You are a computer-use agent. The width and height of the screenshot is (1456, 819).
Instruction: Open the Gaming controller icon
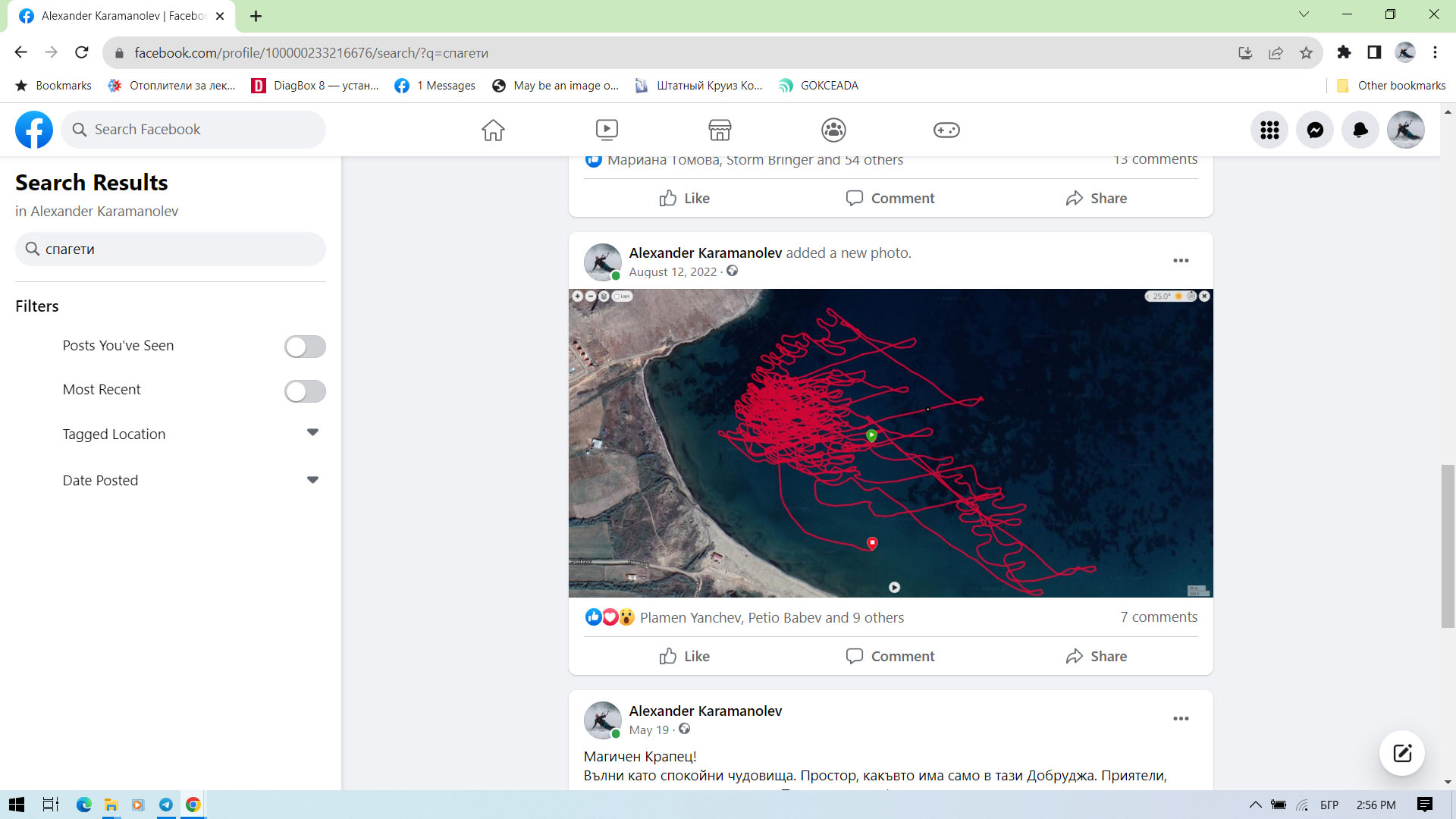click(946, 130)
